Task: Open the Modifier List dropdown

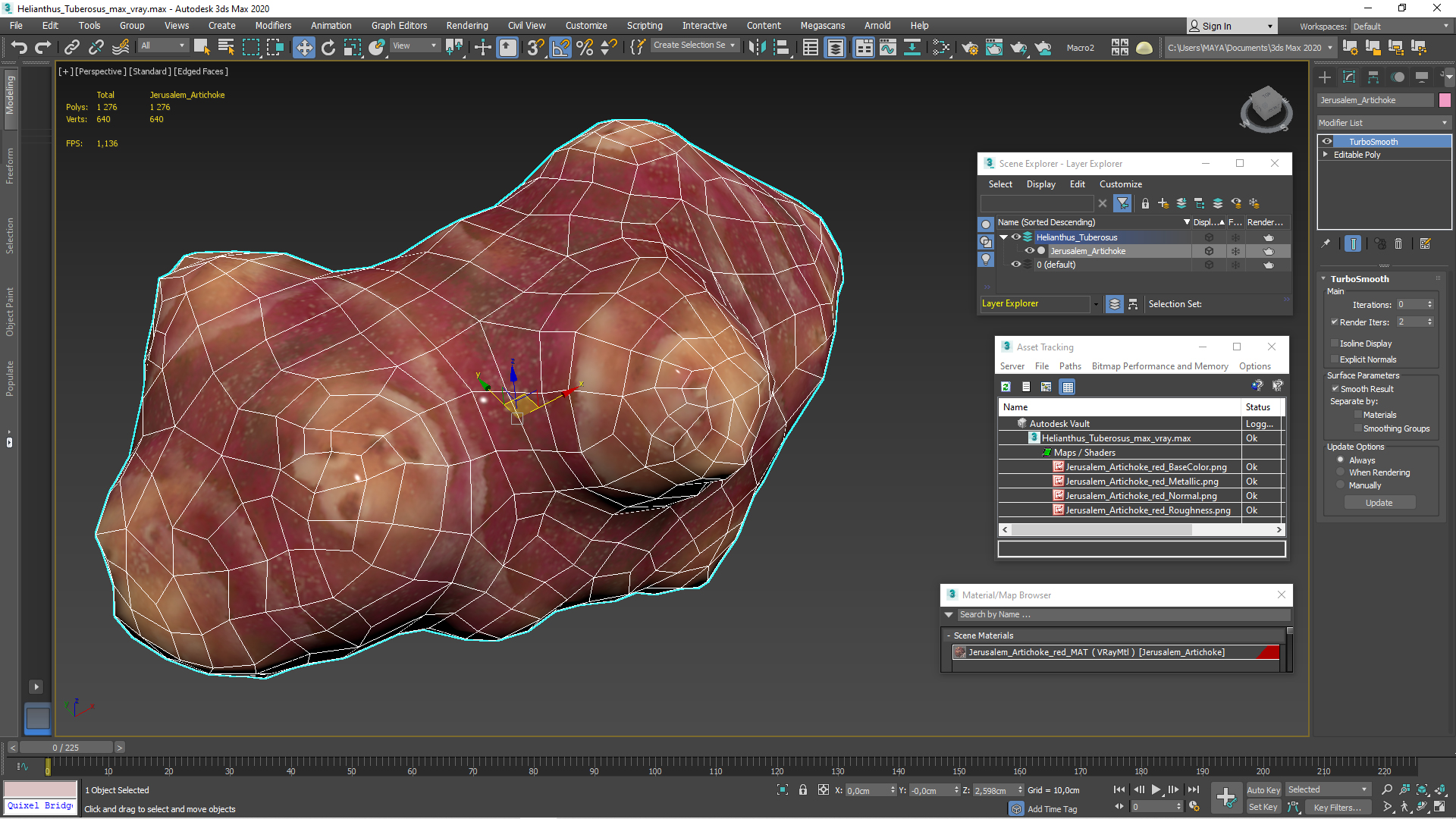Action: [1384, 122]
